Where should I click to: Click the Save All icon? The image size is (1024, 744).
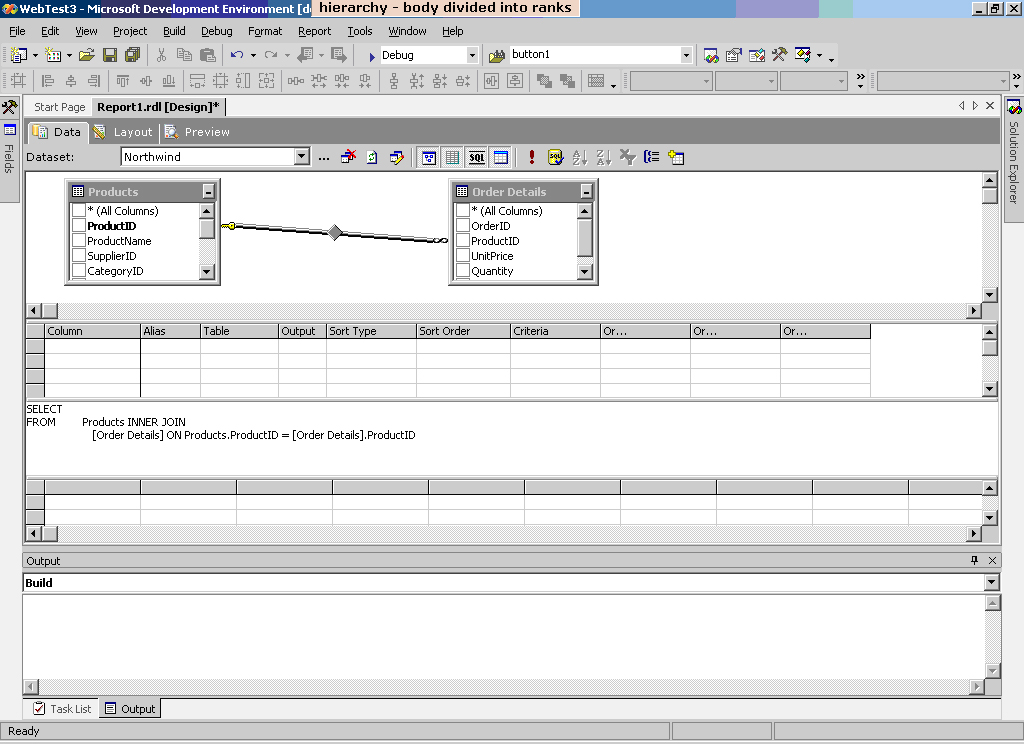point(133,55)
